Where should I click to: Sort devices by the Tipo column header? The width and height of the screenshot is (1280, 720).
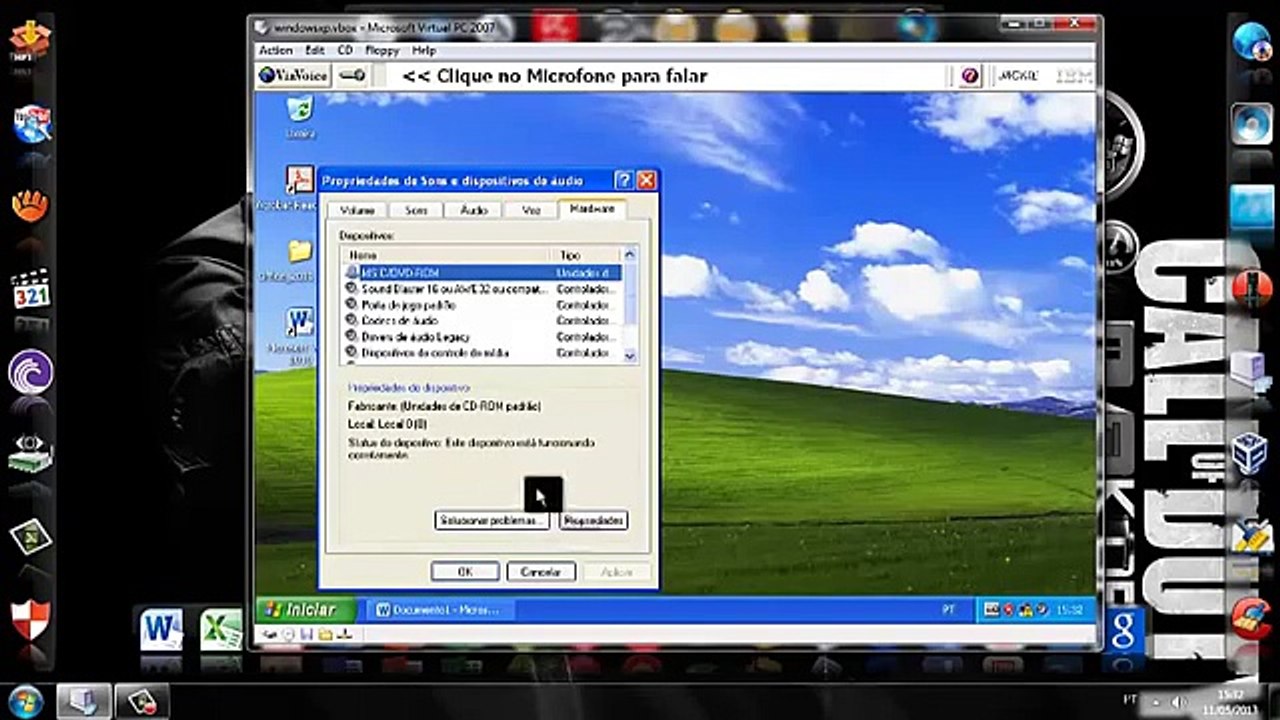pyautogui.click(x=586, y=255)
